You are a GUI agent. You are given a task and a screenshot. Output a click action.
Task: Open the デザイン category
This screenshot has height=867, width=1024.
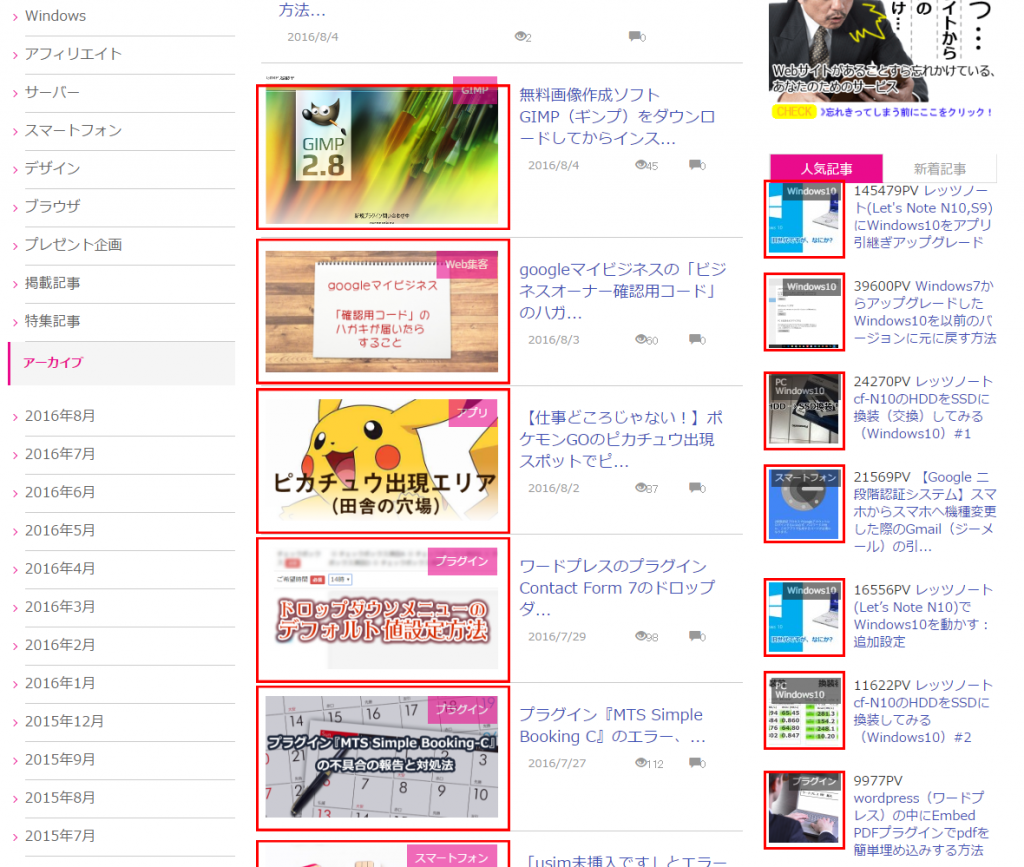[x=52, y=168]
